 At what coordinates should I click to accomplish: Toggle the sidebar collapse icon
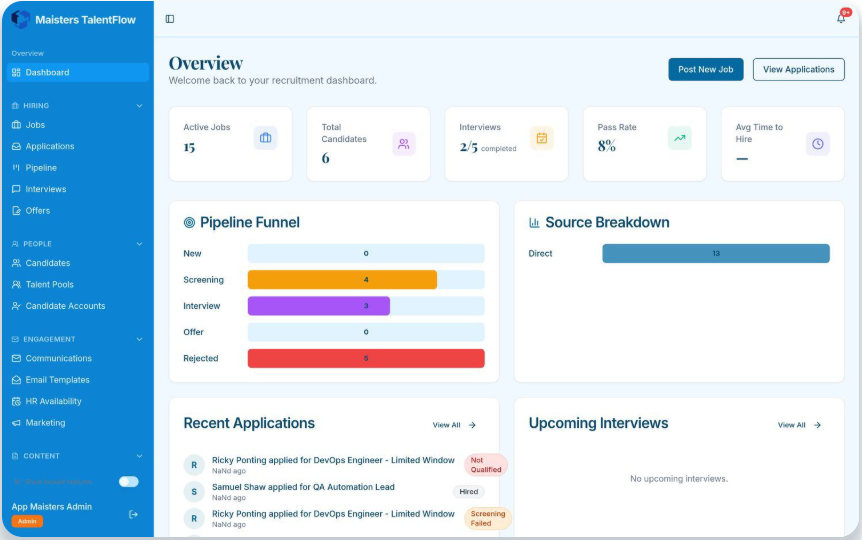click(170, 19)
